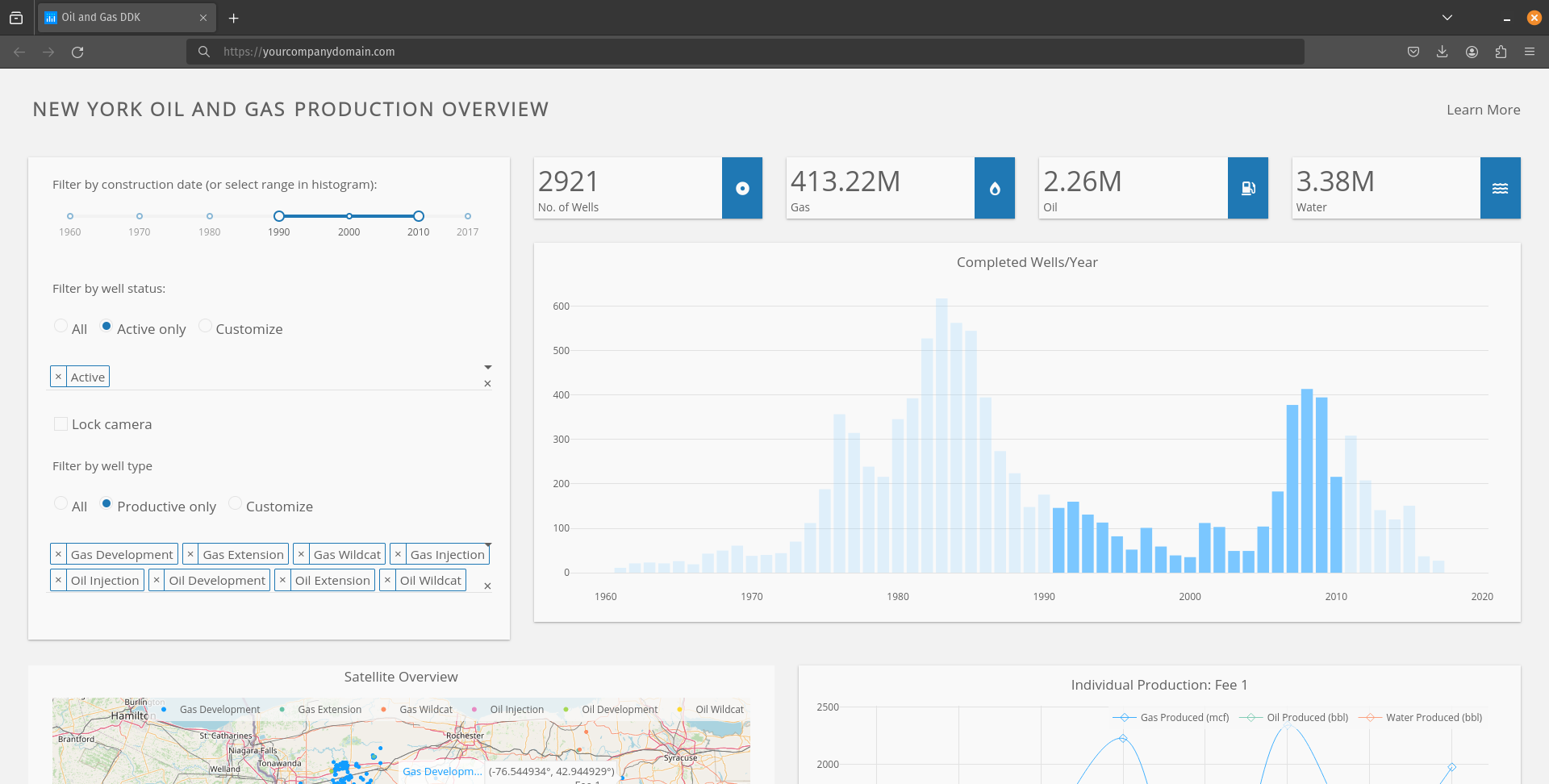The width and height of the screenshot is (1549, 784).
Task: Expand the well type dropdown arrow
Action: [x=487, y=545]
